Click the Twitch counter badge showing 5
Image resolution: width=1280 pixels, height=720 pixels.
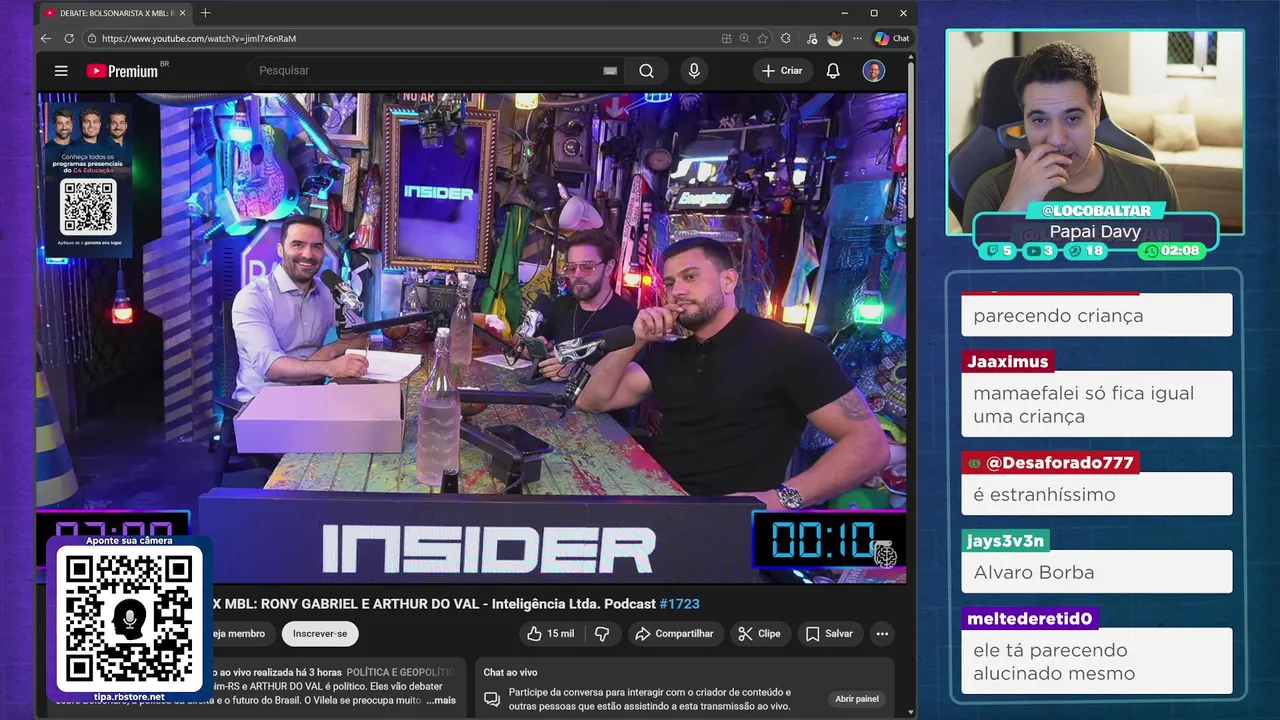[999, 251]
